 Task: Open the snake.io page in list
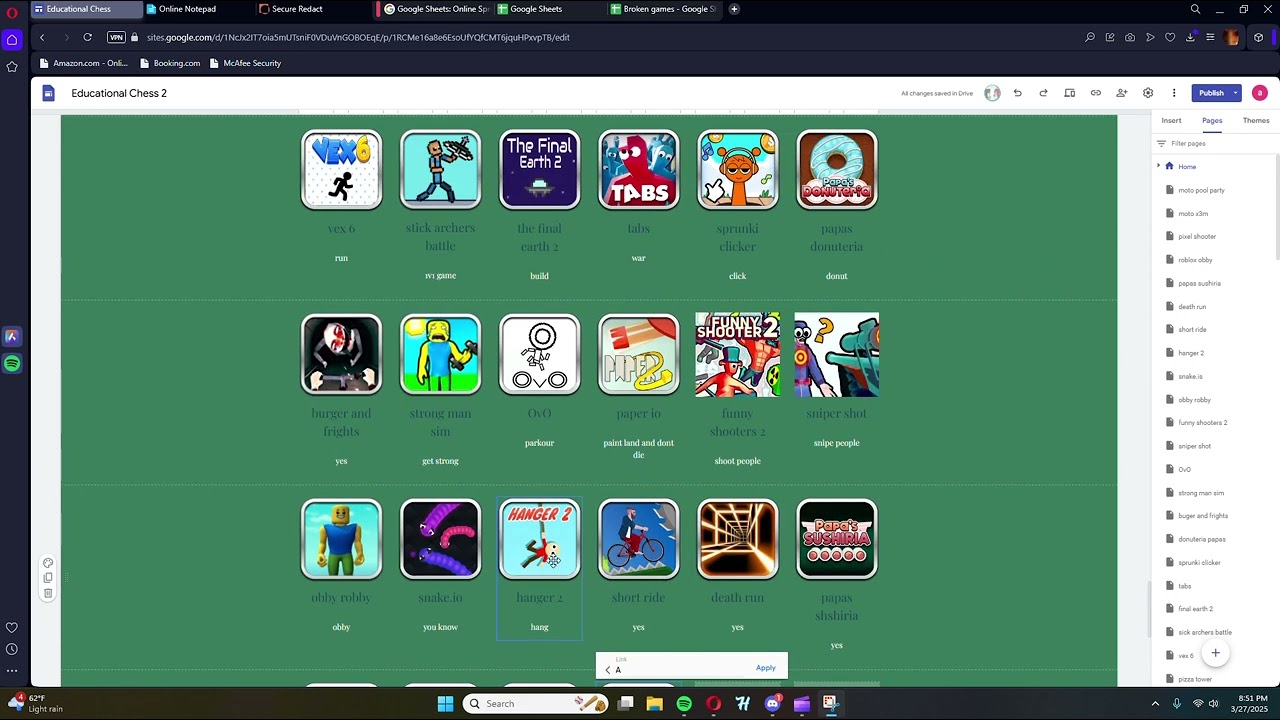1190,376
